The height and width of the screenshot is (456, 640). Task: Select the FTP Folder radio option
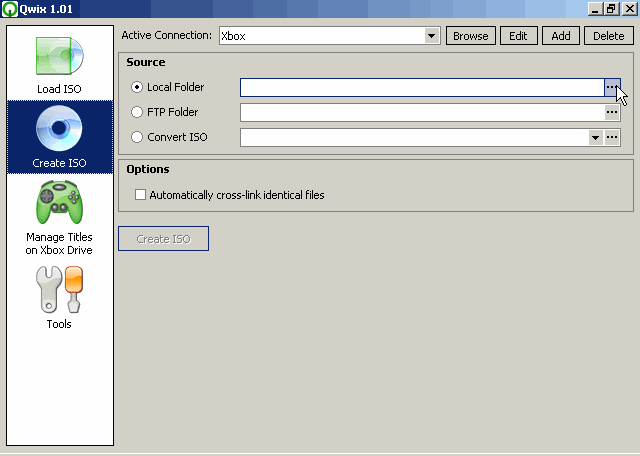point(137,112)
